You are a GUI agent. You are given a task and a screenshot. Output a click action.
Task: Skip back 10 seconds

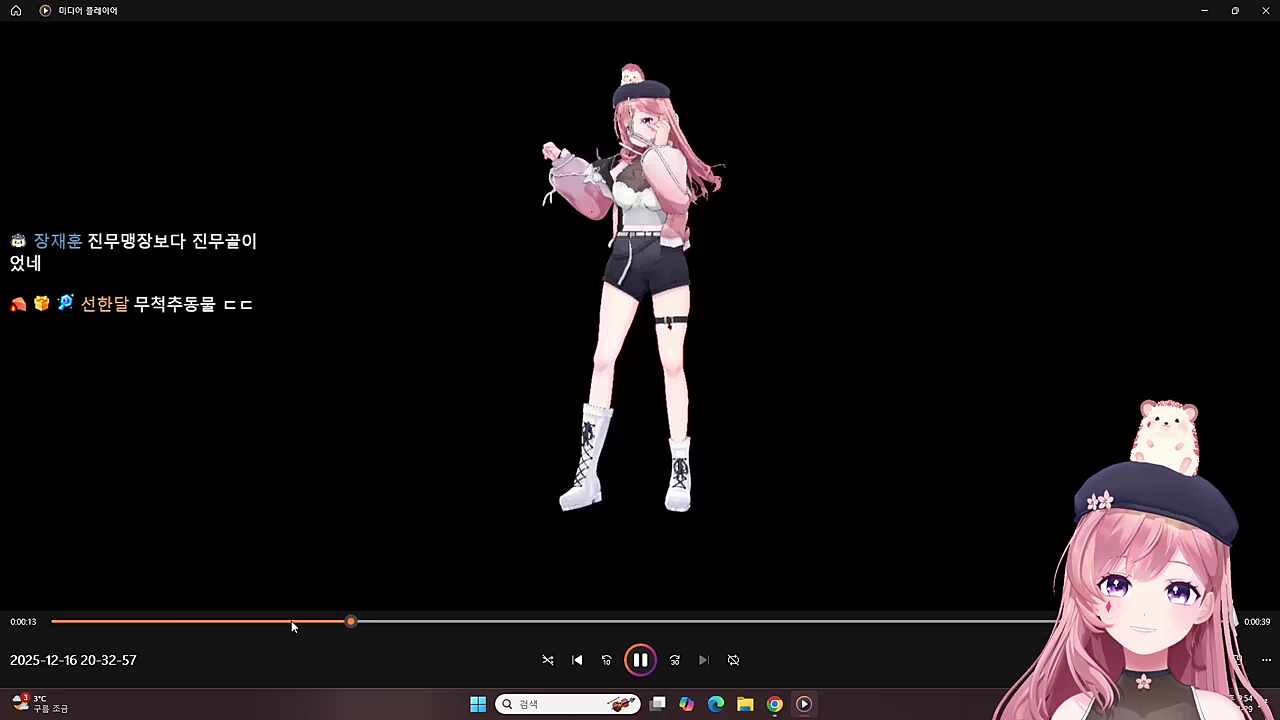pos(606,660)
